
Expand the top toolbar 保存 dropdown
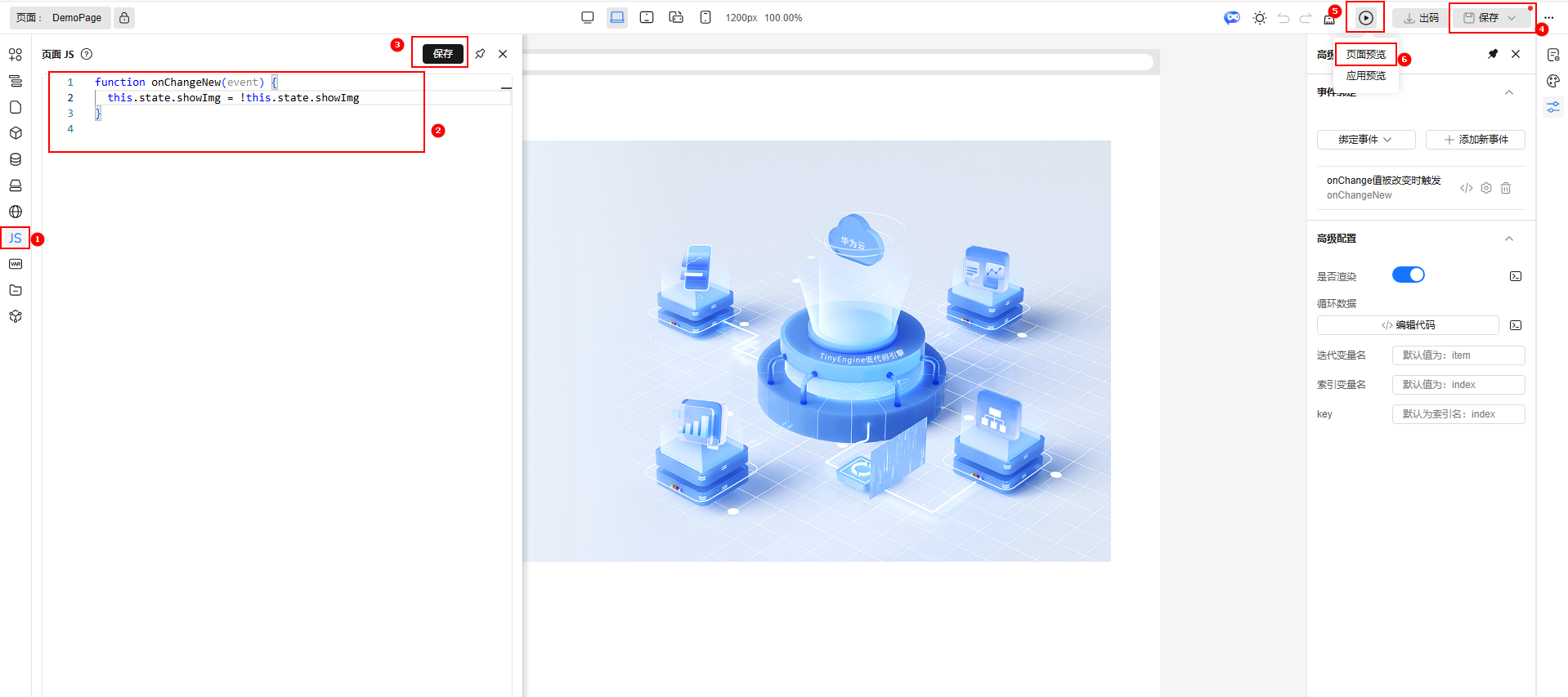coord(1512,18)
